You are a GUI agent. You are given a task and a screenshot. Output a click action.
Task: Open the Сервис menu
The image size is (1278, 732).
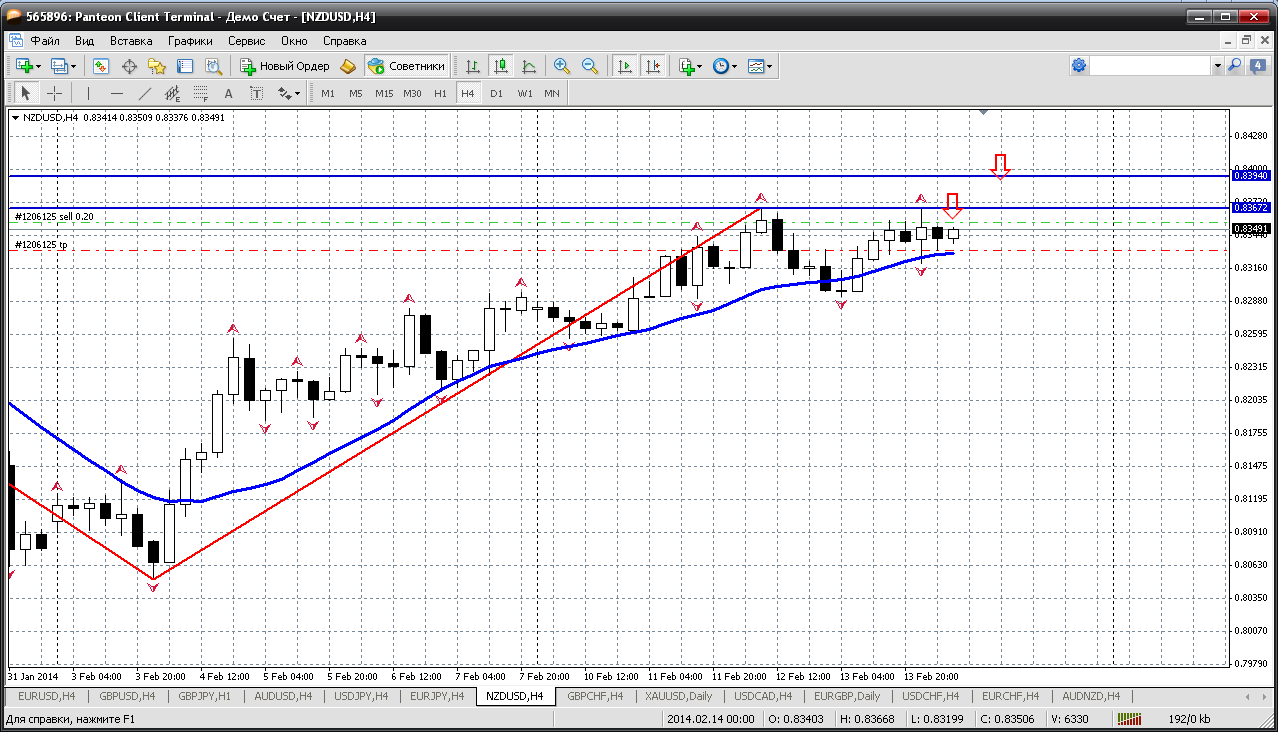click(246, 41)
